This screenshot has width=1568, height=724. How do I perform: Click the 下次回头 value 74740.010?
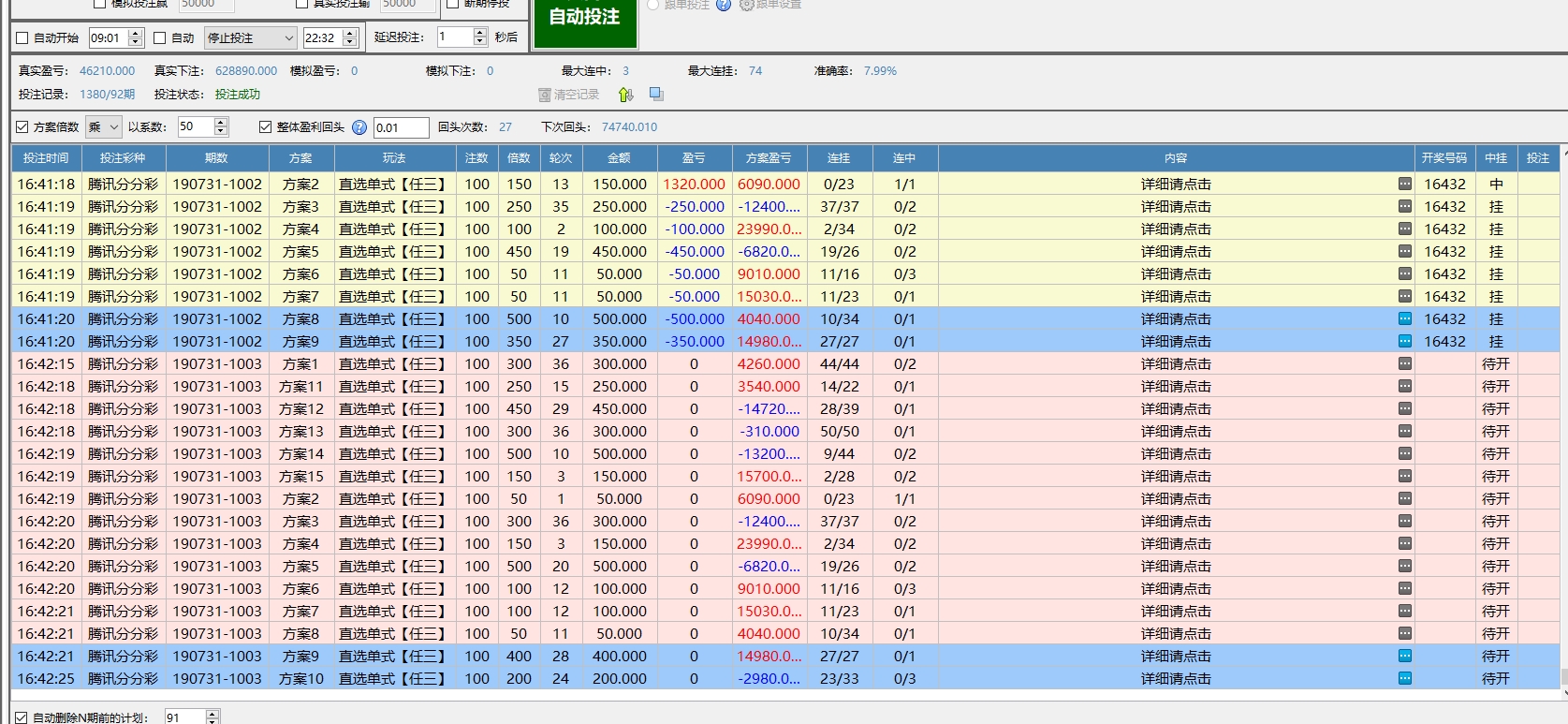point(629,127)
